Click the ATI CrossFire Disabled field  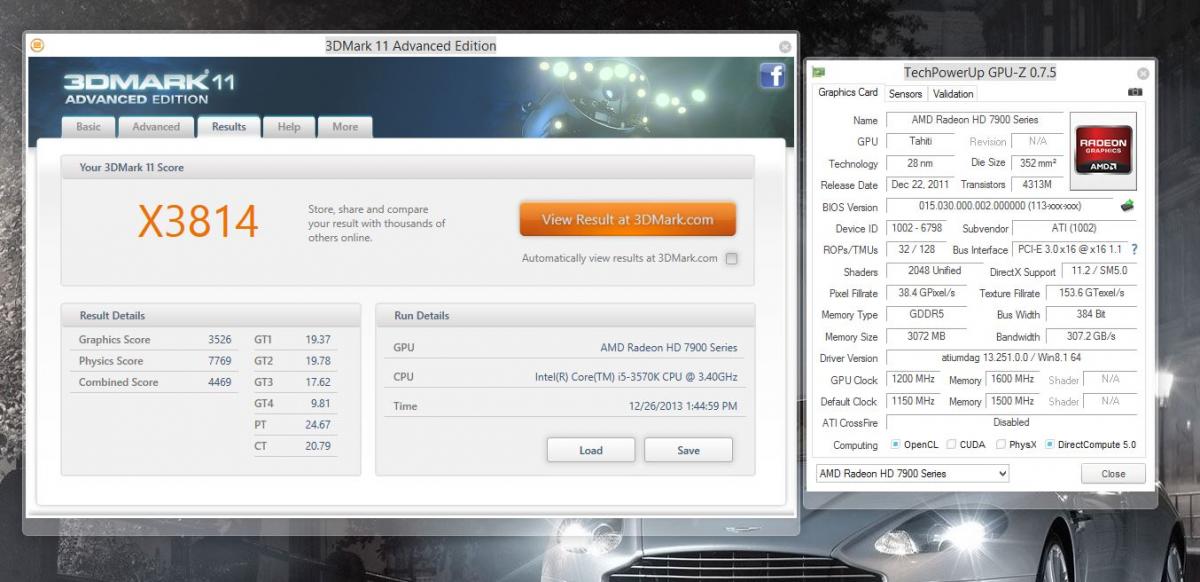tap(1011, 423)
